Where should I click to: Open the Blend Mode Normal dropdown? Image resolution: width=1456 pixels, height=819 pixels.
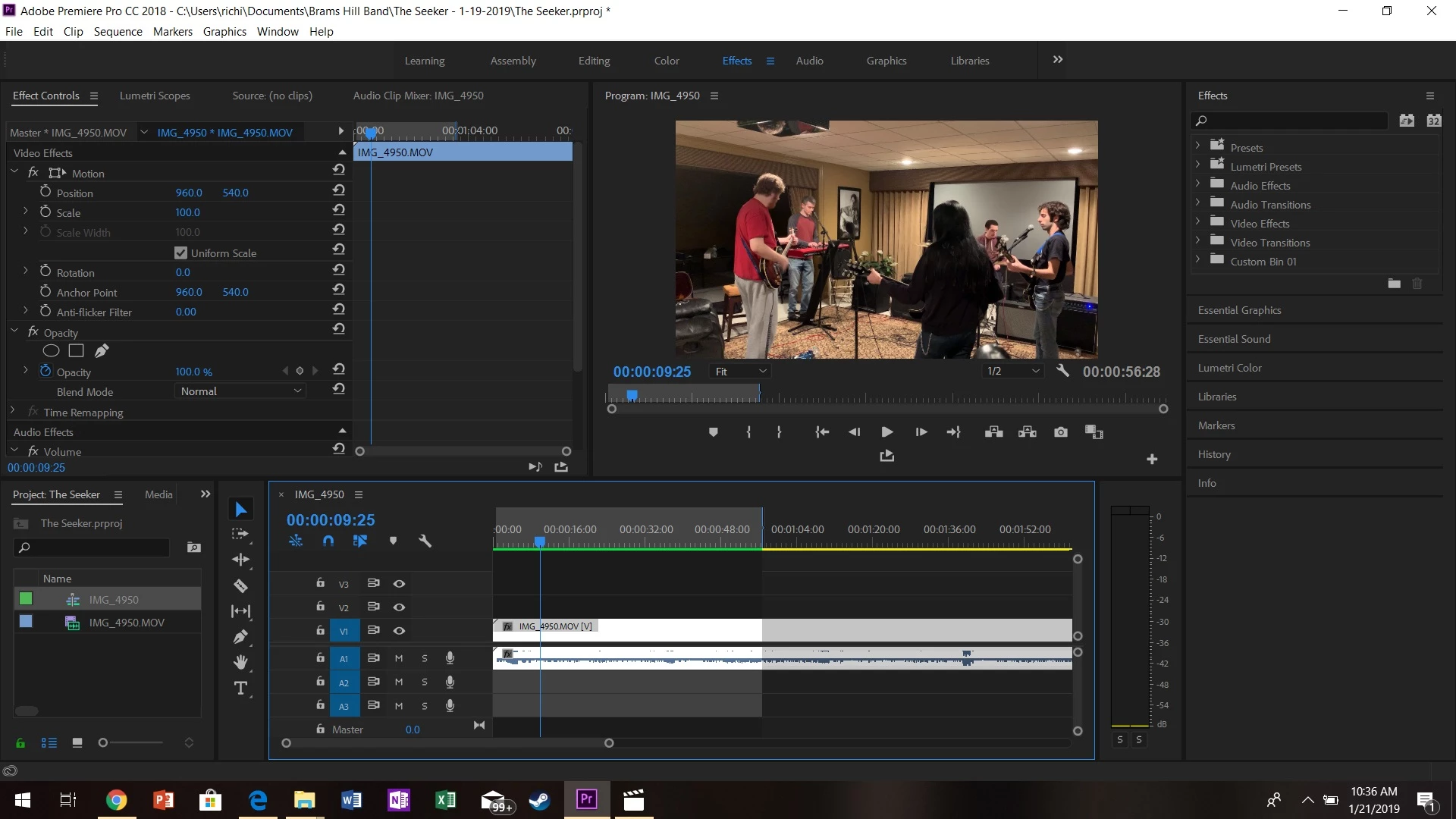240,391
